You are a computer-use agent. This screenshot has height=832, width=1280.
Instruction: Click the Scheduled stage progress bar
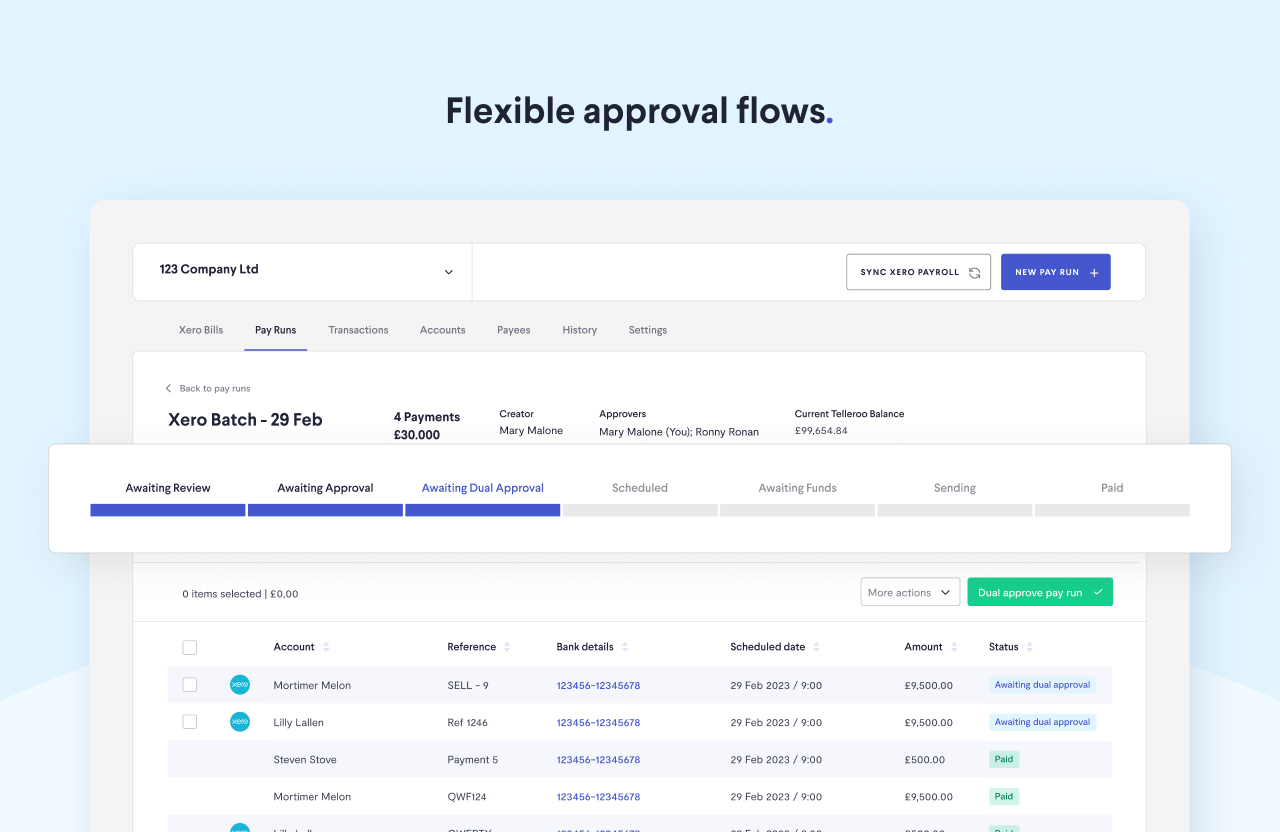[640, 510]
